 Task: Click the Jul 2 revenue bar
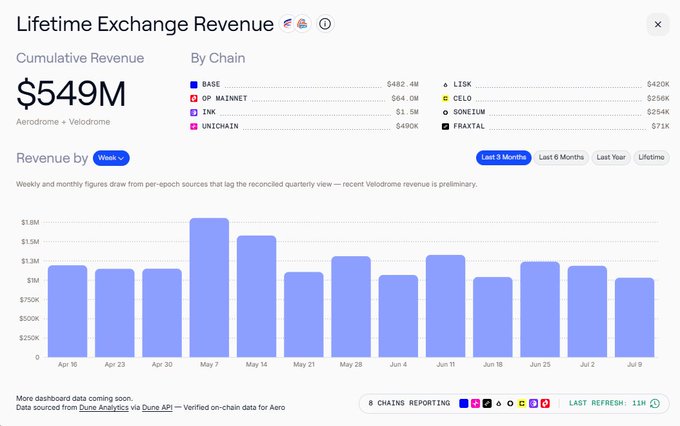(587, 311)
